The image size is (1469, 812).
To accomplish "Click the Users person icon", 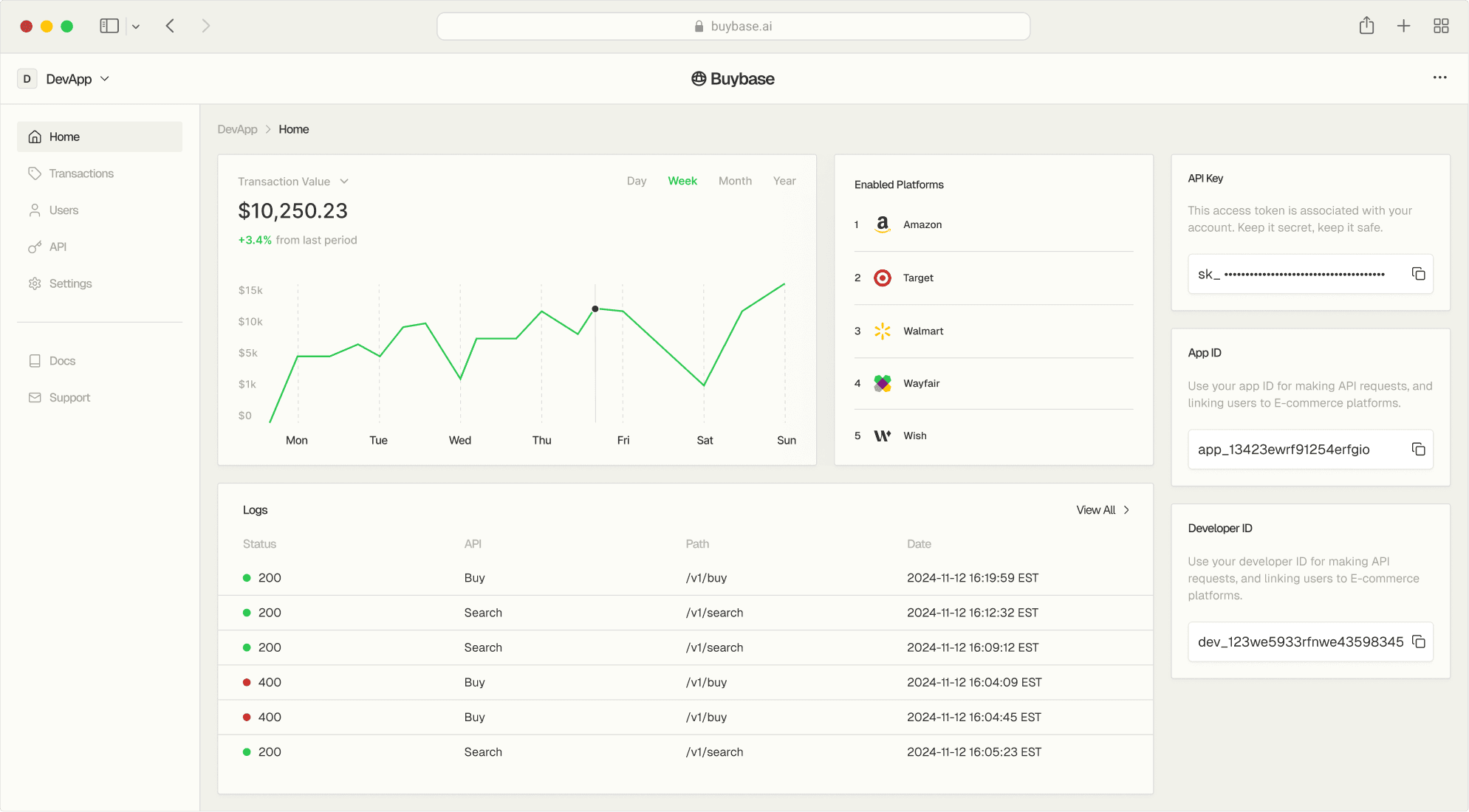I will pyautogui.click(x=35, y=210).
